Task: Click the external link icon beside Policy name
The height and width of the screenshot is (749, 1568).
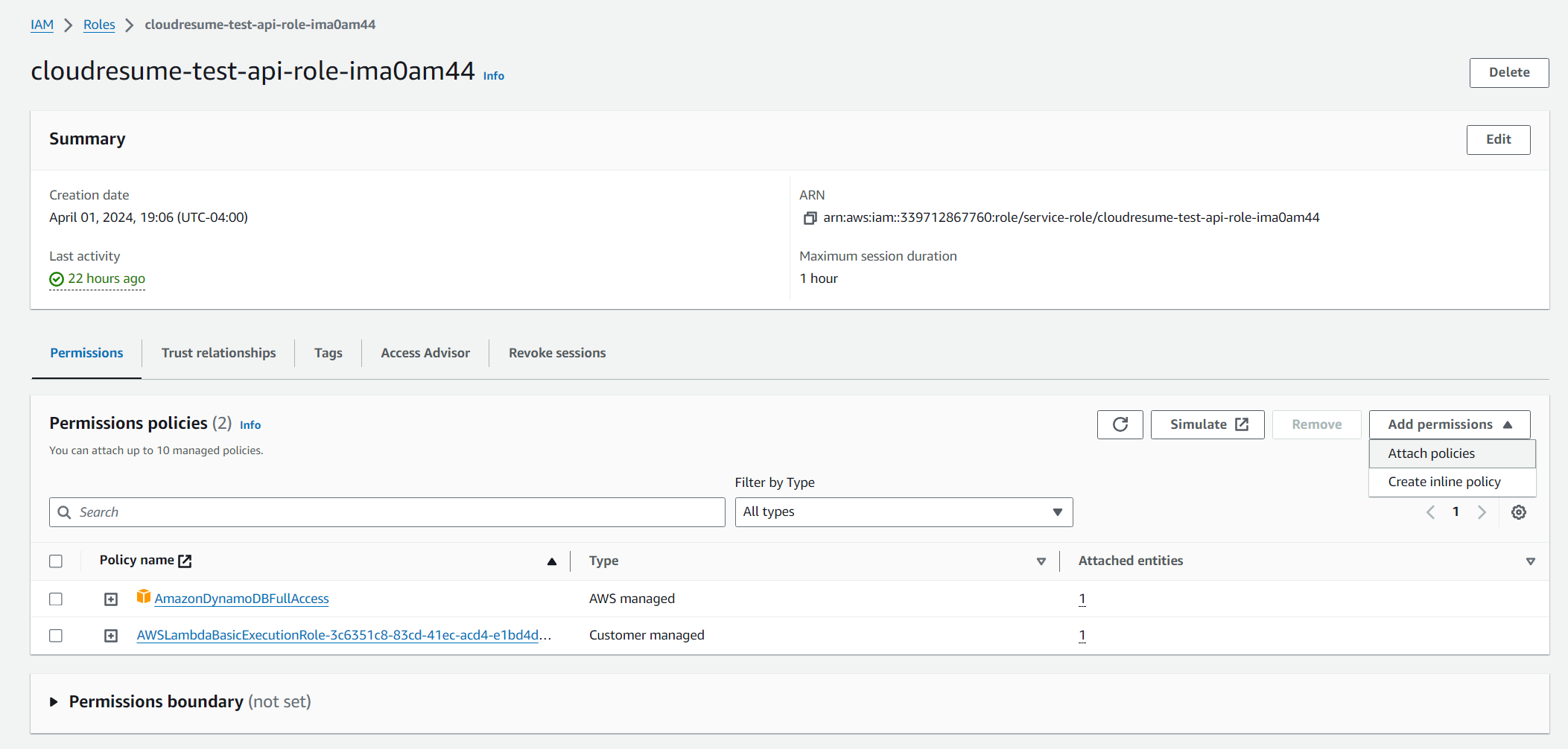Action: coord(185,561)
